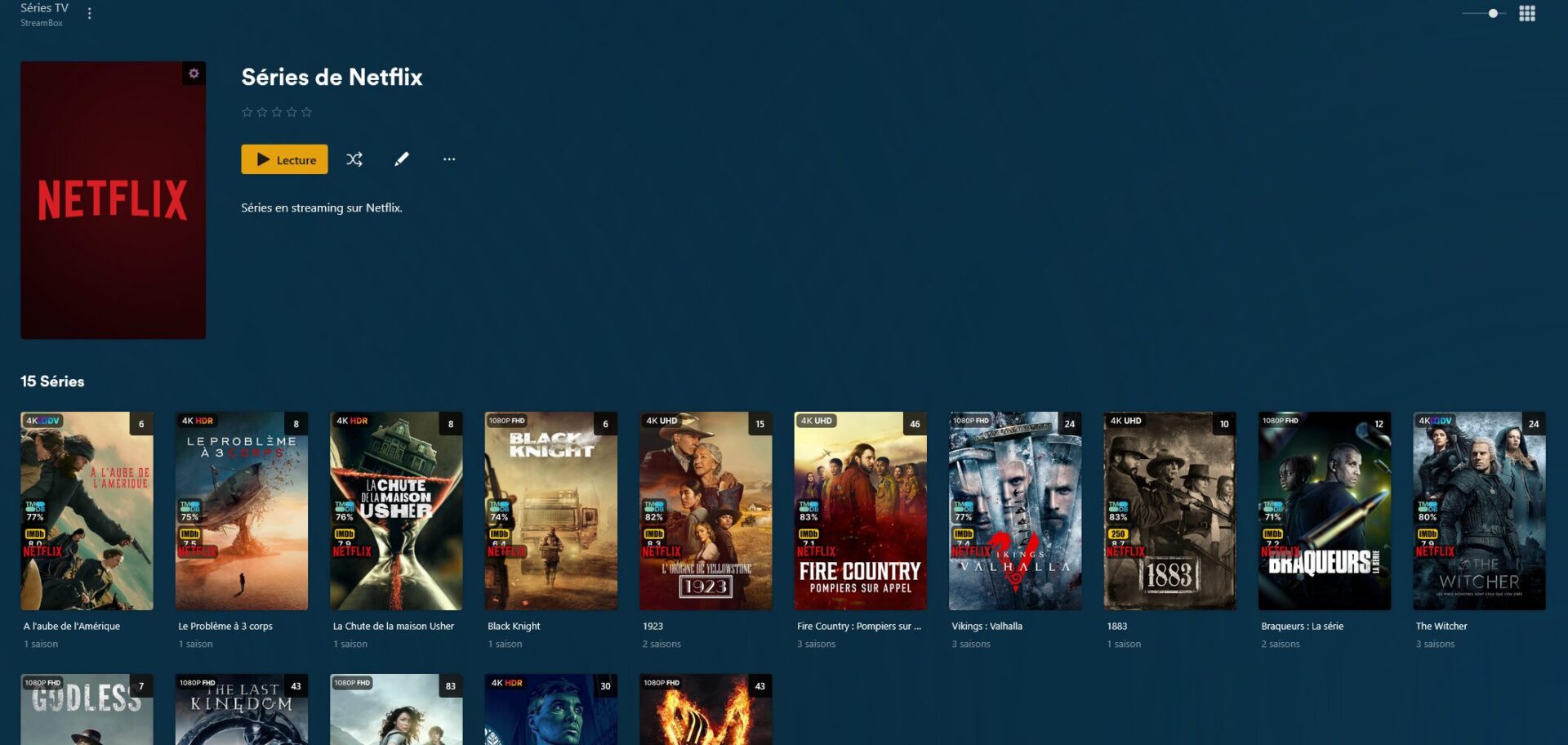Open the flaming-logo poster with badge 43
Screen dimensions: 1568x745
click(x=706, y=709)
